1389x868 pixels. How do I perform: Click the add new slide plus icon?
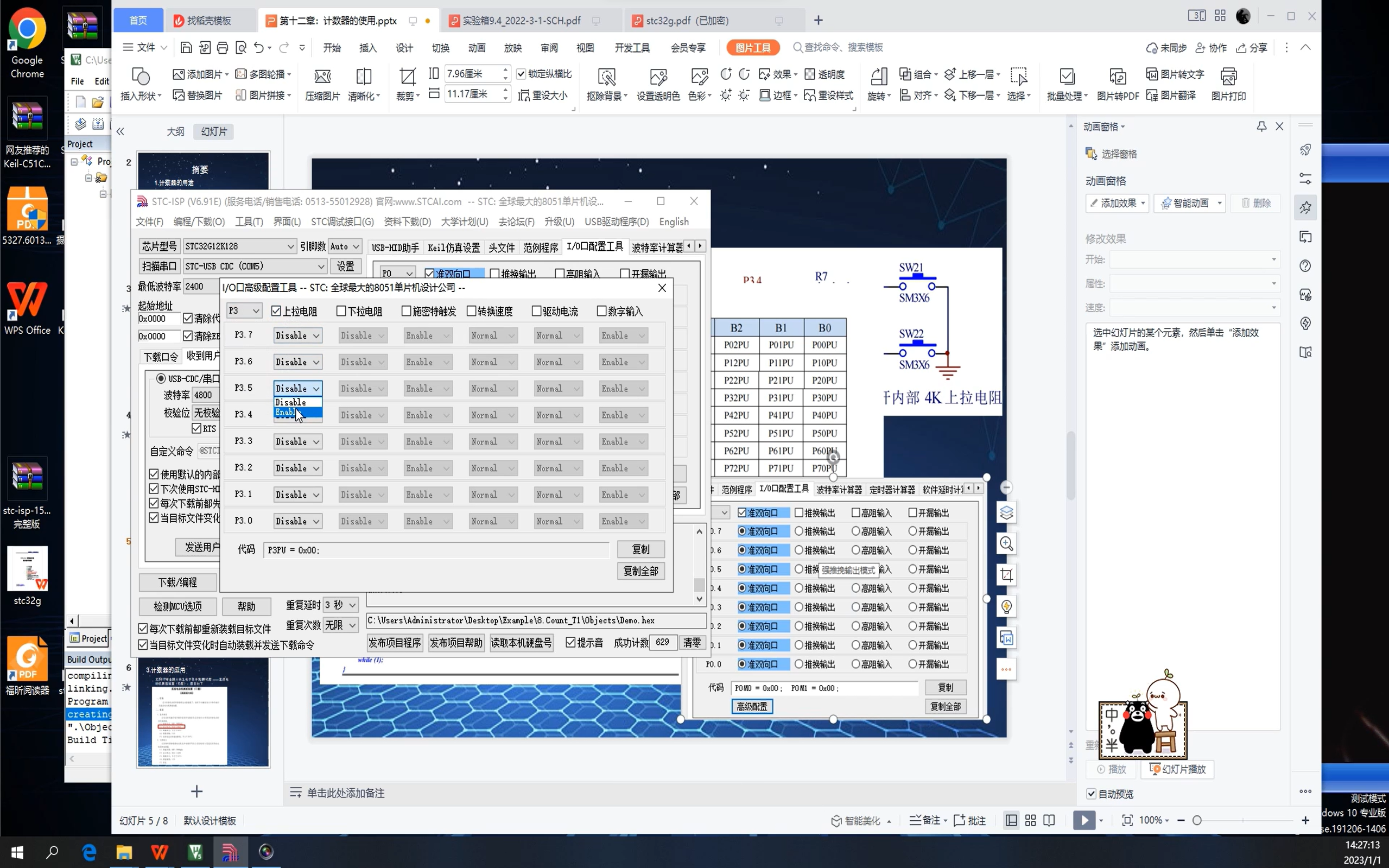click(x=197, y=791)
